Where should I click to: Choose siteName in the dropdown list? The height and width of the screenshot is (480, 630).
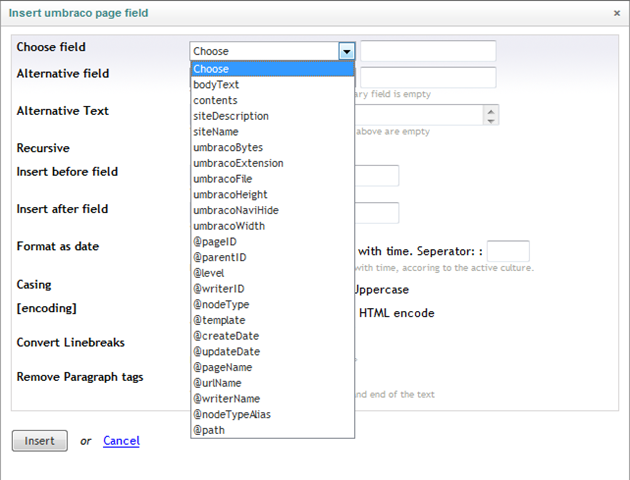[272, 131]
